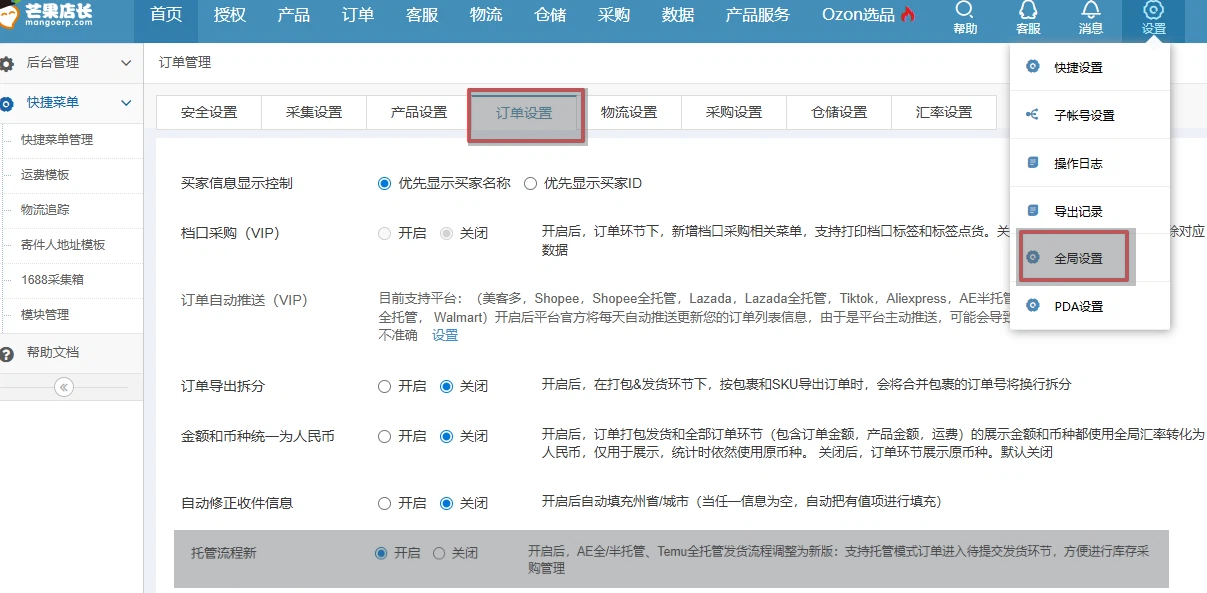Click the help document question icon
This screenshot has width=1207, height=593.
(8, 353)
